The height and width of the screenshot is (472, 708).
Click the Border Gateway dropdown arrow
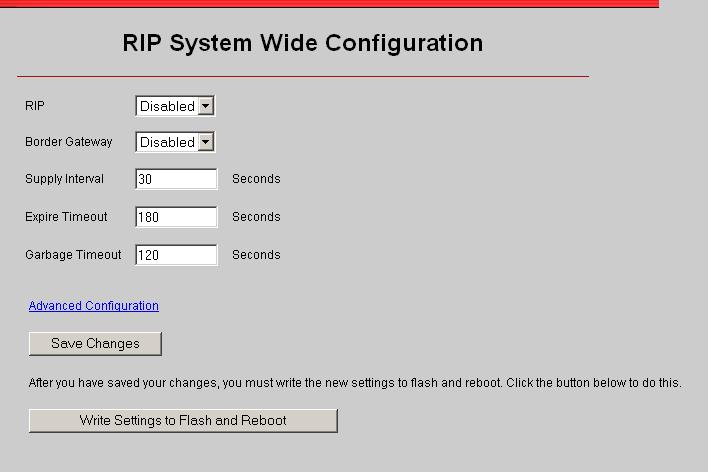tap(206, 142)
